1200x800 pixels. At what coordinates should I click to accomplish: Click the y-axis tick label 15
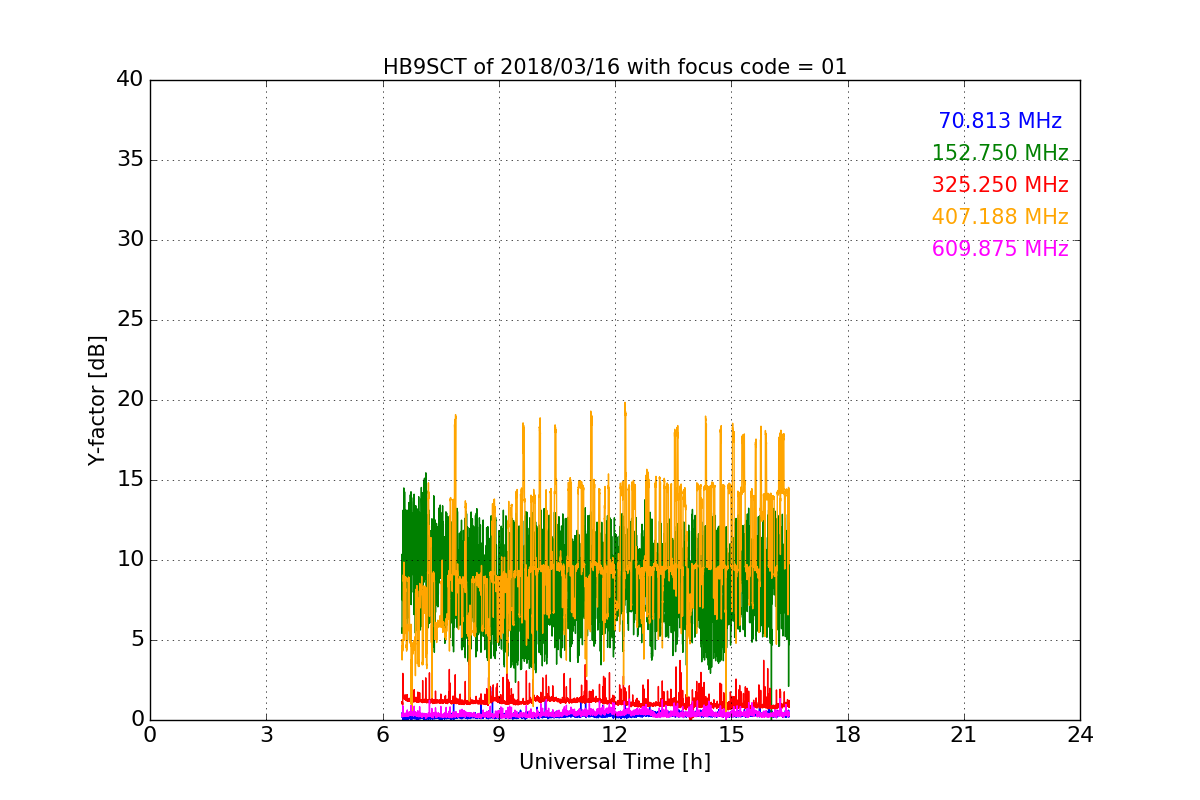130,480
